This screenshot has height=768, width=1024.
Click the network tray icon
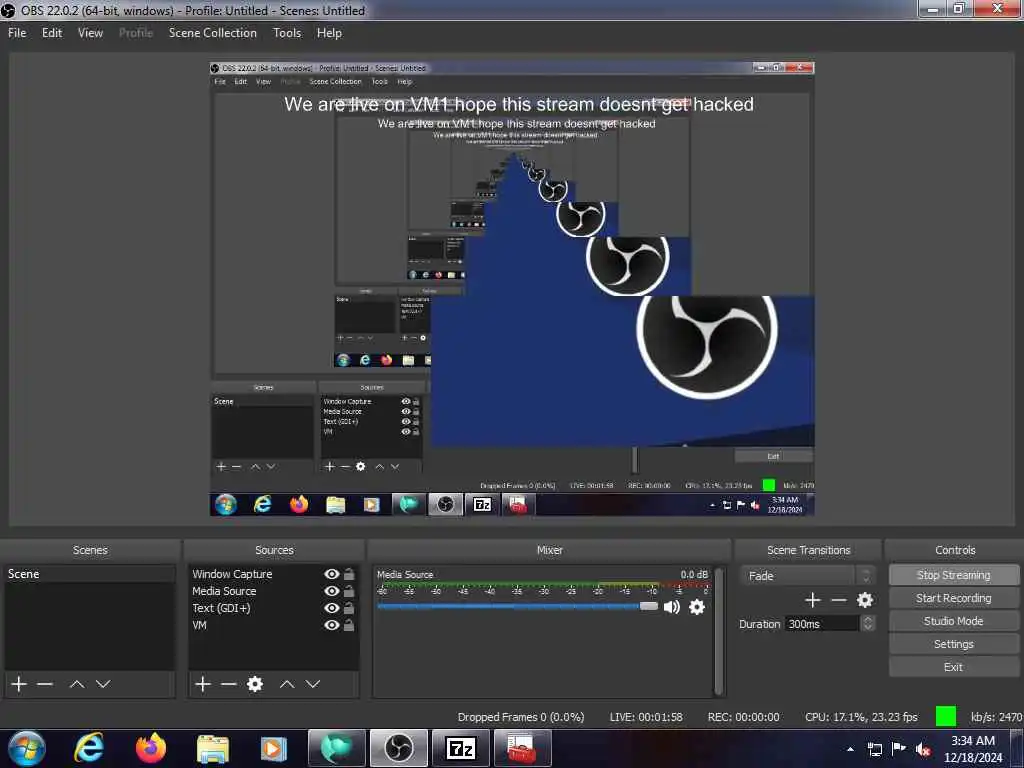(x=874, y=749)
